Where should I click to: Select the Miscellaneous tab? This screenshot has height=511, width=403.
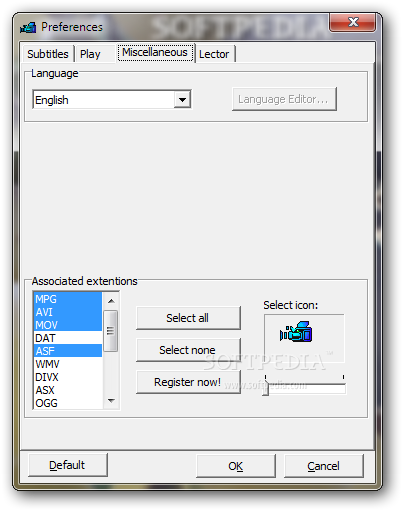[155, 53]
